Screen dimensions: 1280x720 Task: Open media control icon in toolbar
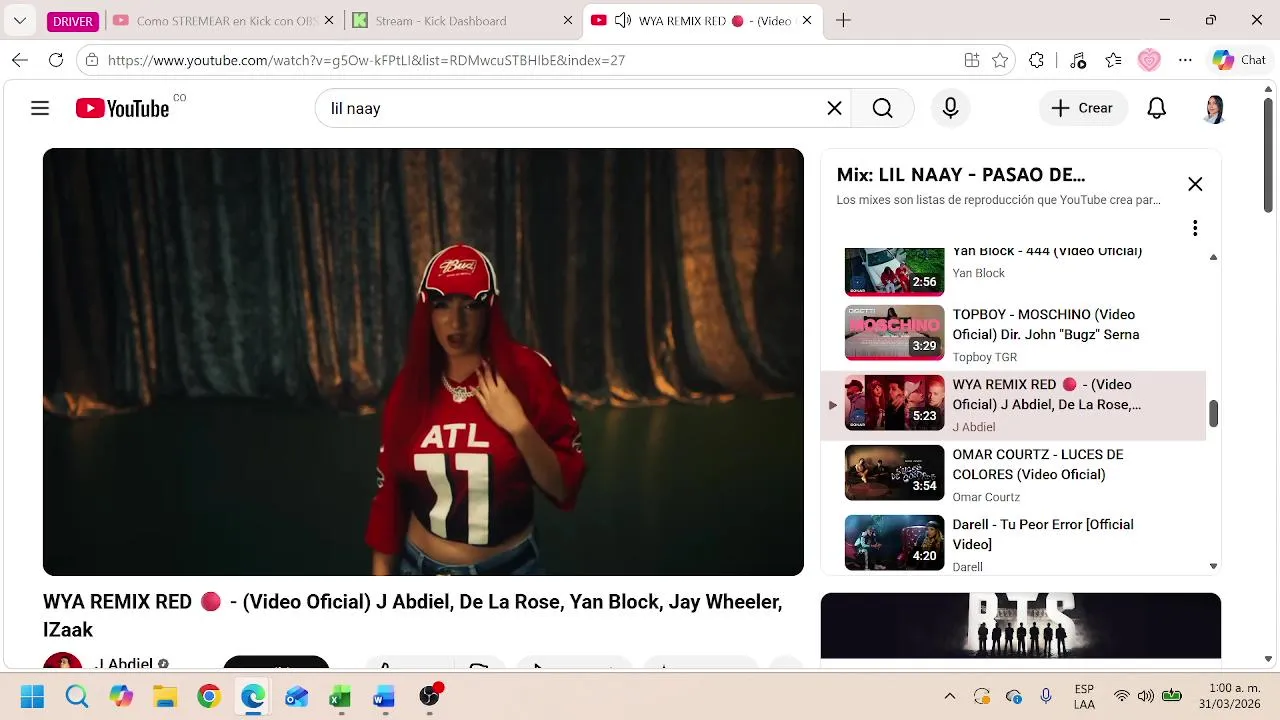click(1077, 60)
